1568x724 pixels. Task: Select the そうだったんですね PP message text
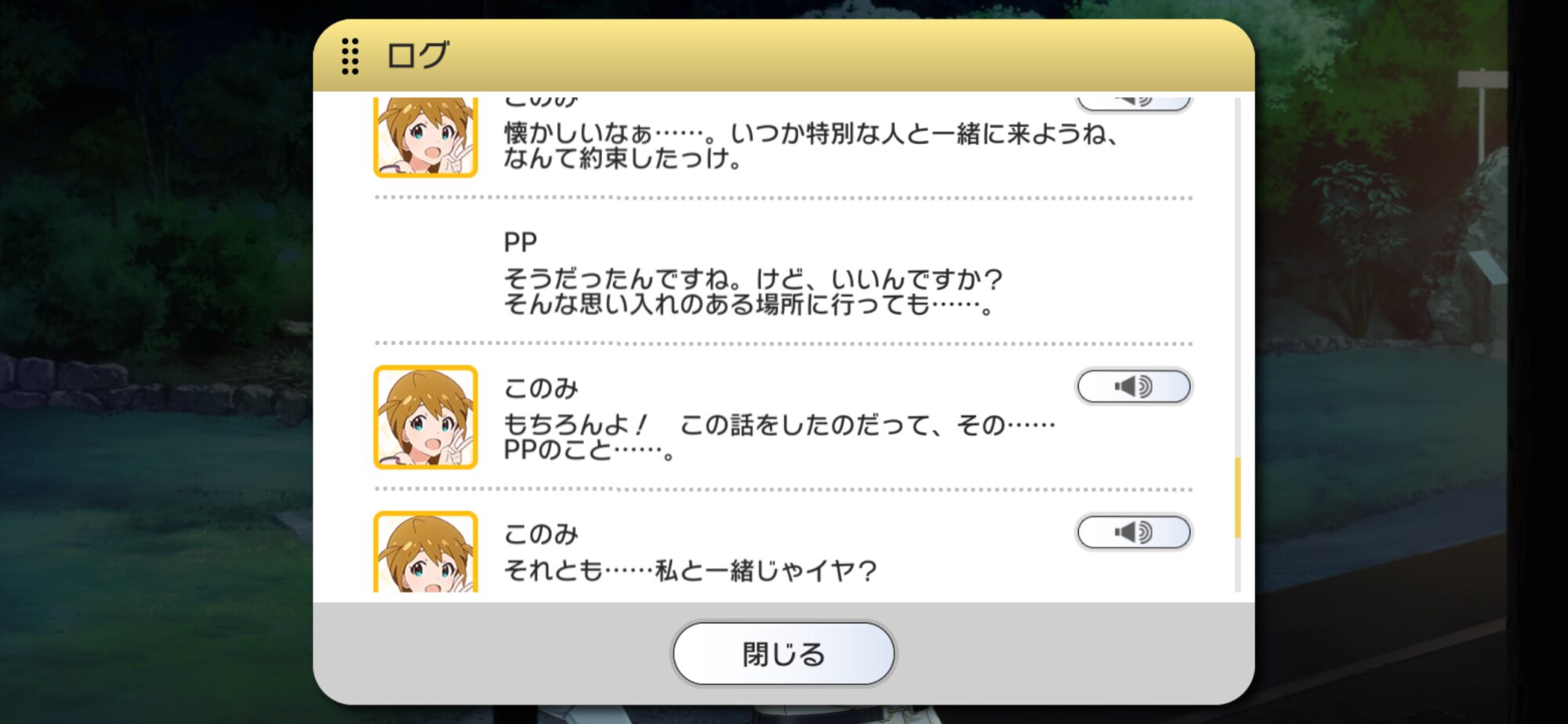click(753, 291)
